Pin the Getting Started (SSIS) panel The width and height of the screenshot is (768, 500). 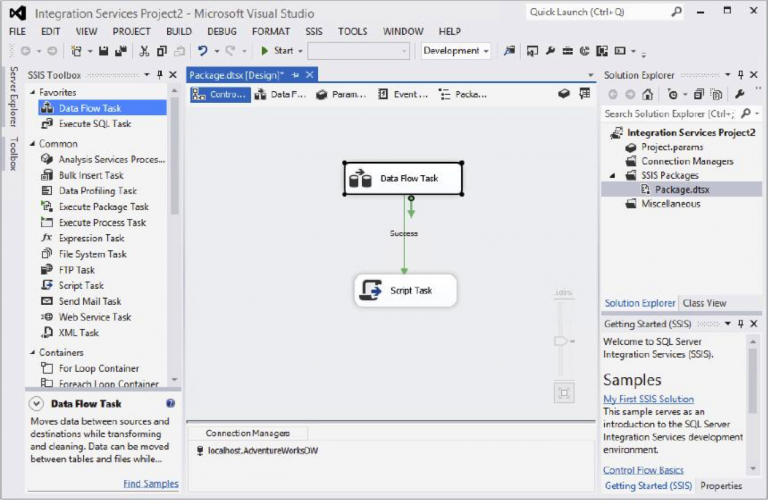741,324
